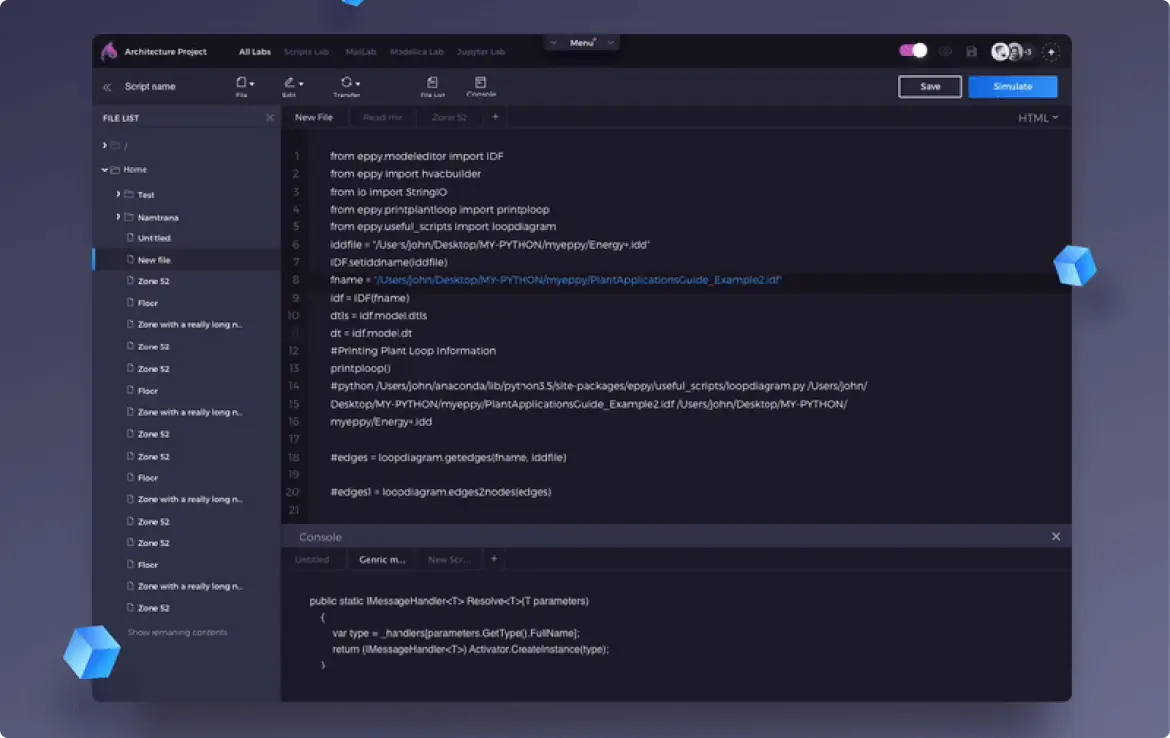Click the blue Simulate button
Screen dimensions: 1170x738
tap(1013, 87)
